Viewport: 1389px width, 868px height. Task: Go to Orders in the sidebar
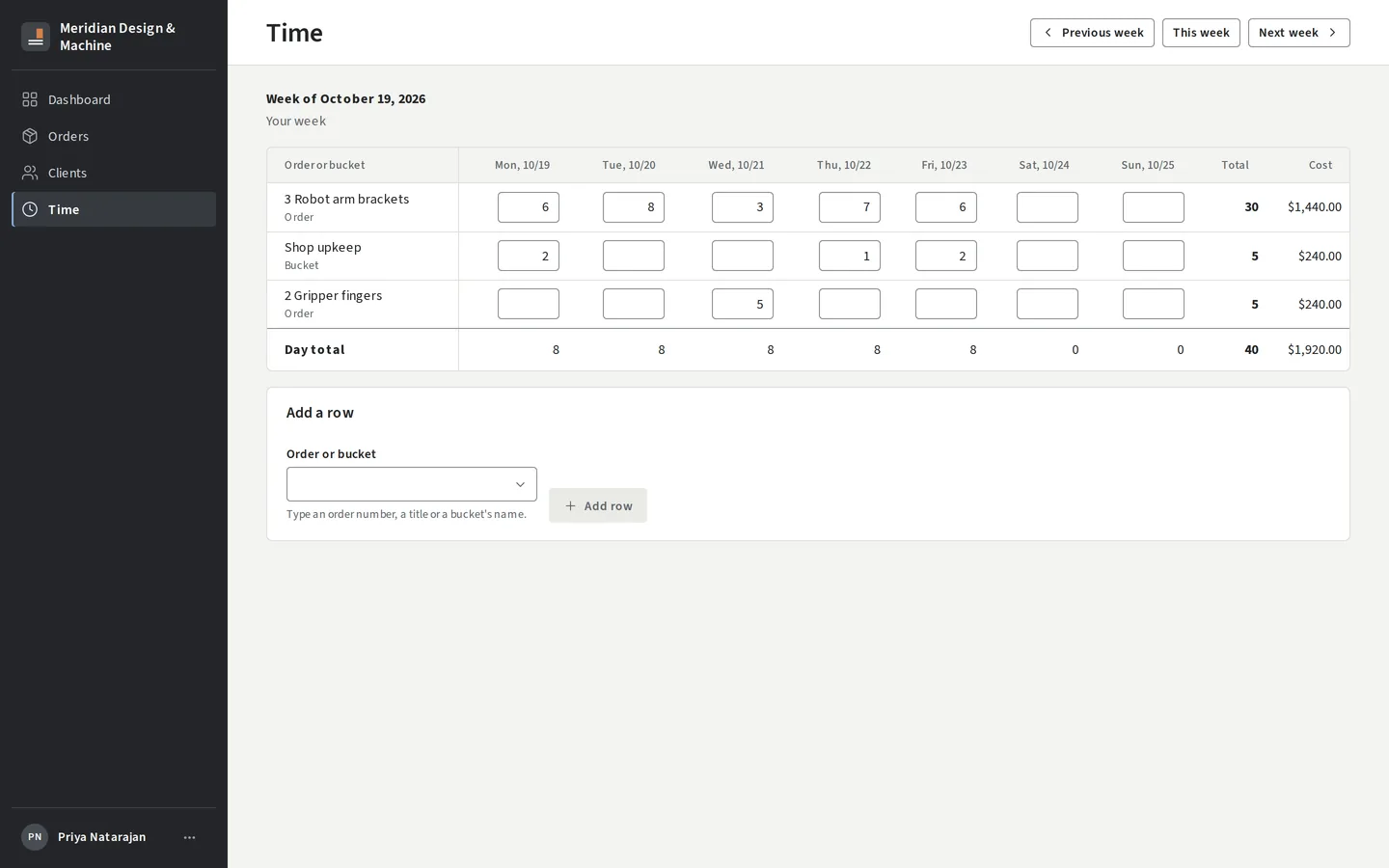pos(114,136)
